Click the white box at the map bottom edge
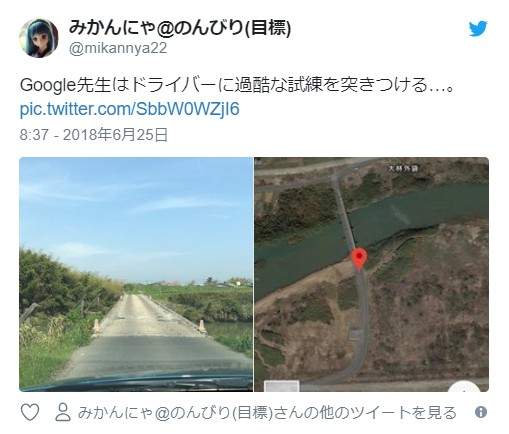 point(282,386)
